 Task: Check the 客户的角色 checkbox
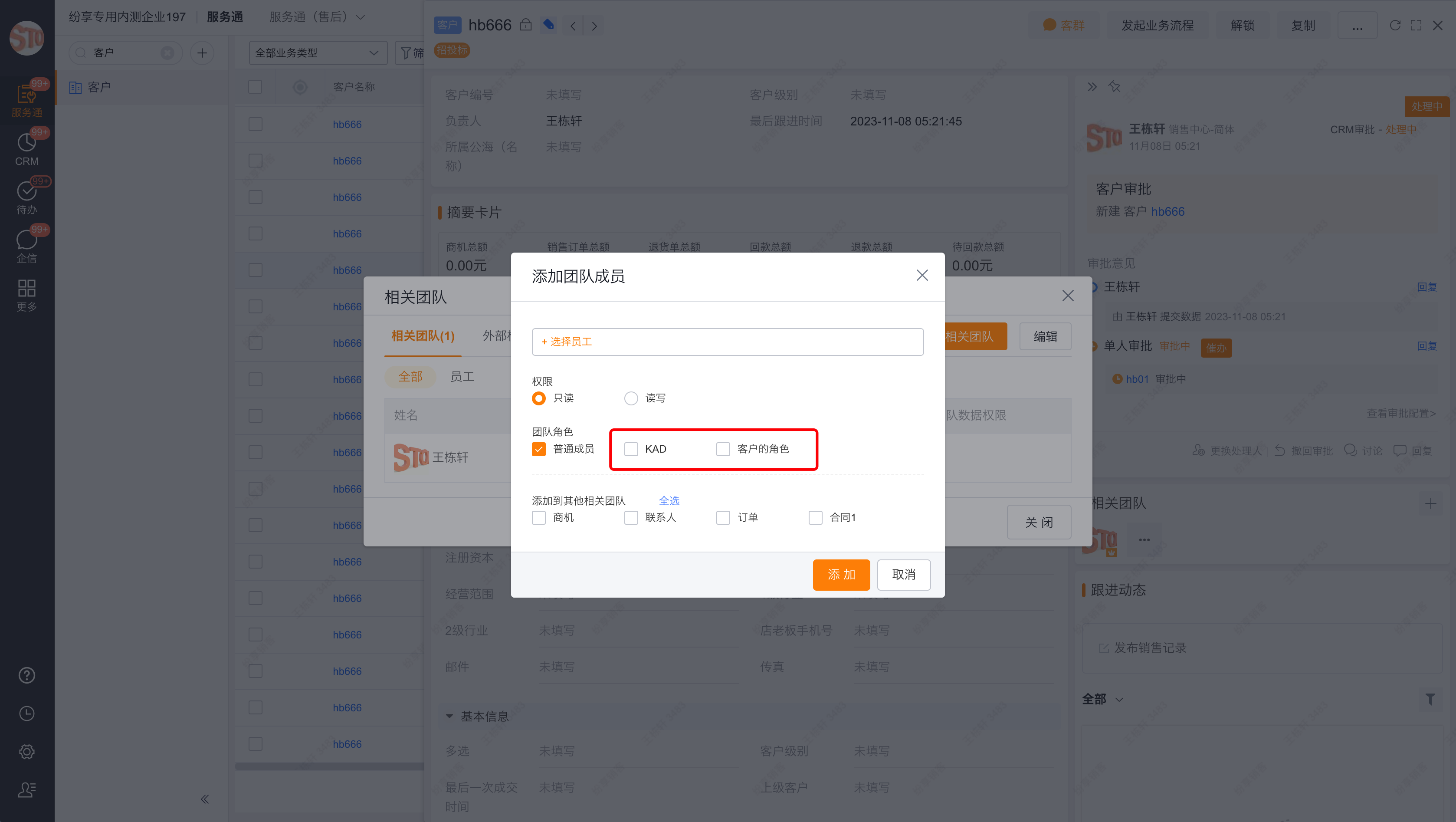[723, 449]
